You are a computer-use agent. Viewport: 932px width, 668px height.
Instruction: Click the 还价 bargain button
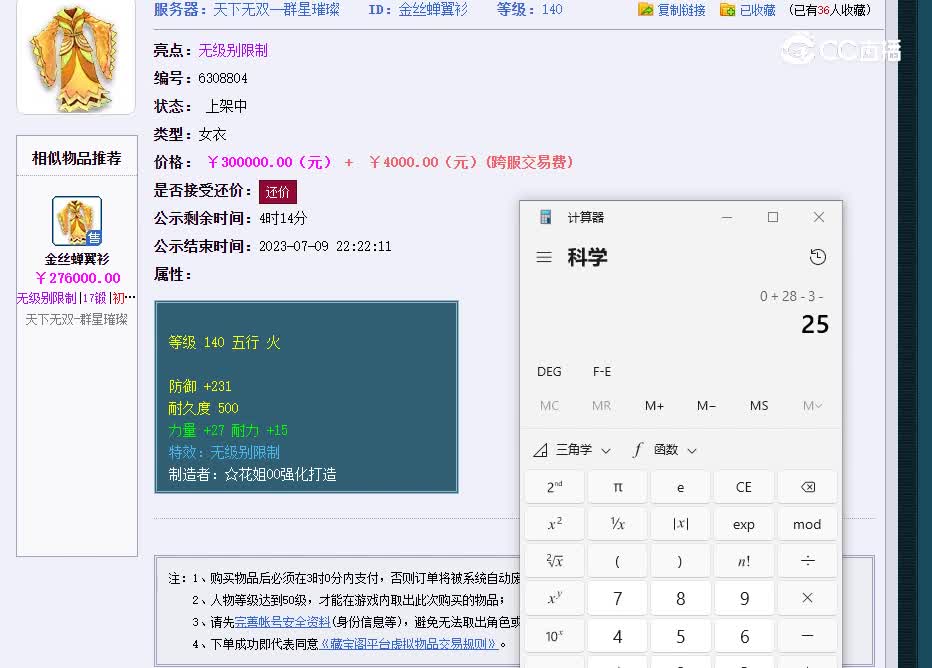click(x=278, y=191)
